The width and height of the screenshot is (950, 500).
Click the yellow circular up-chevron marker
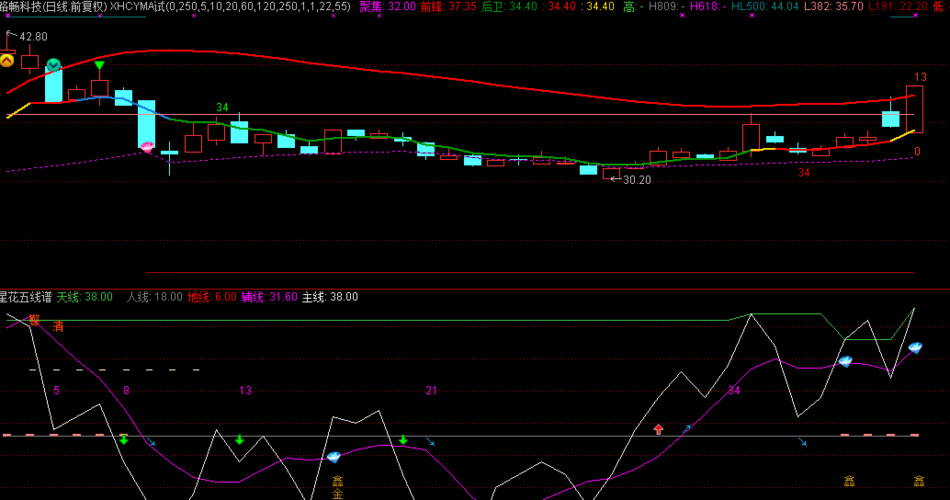coord(7,61)
